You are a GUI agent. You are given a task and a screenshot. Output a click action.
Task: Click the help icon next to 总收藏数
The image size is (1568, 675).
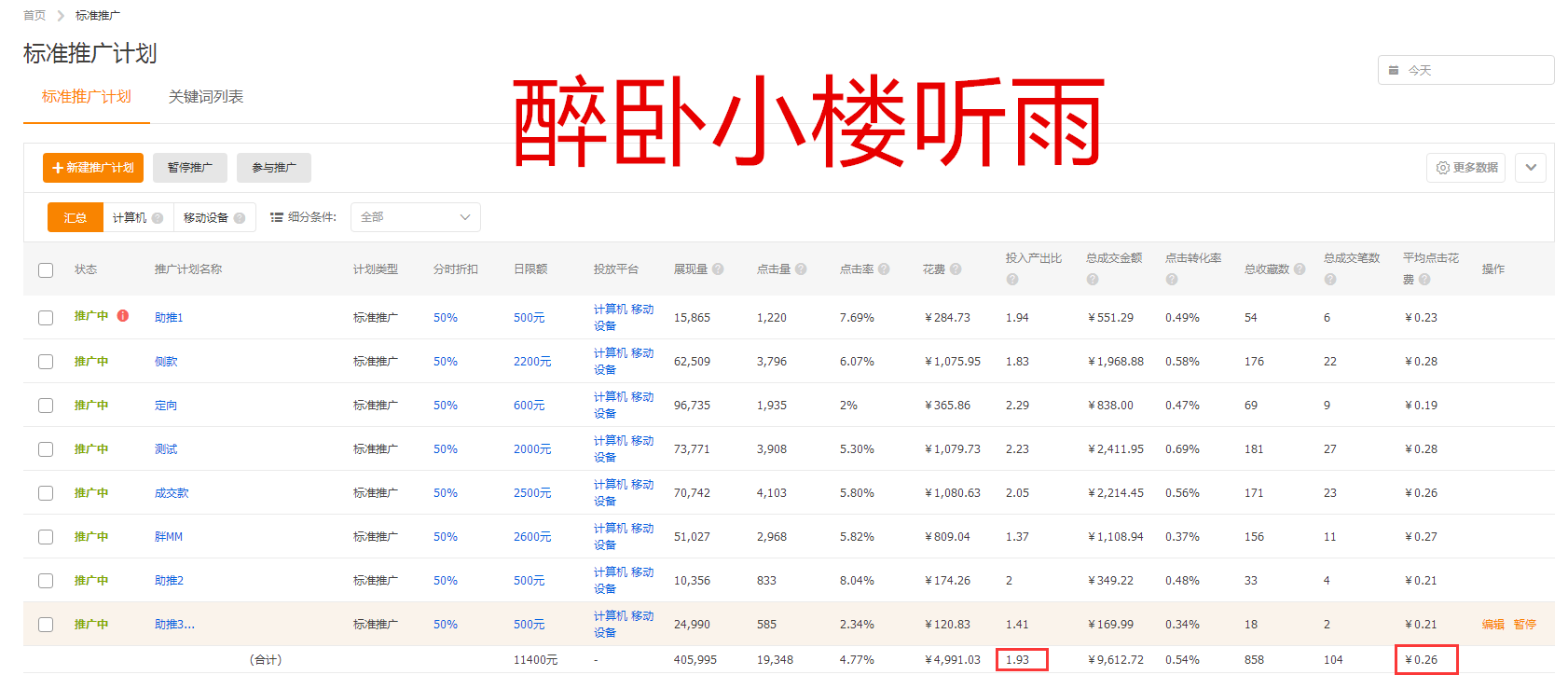pos(1300,269)
